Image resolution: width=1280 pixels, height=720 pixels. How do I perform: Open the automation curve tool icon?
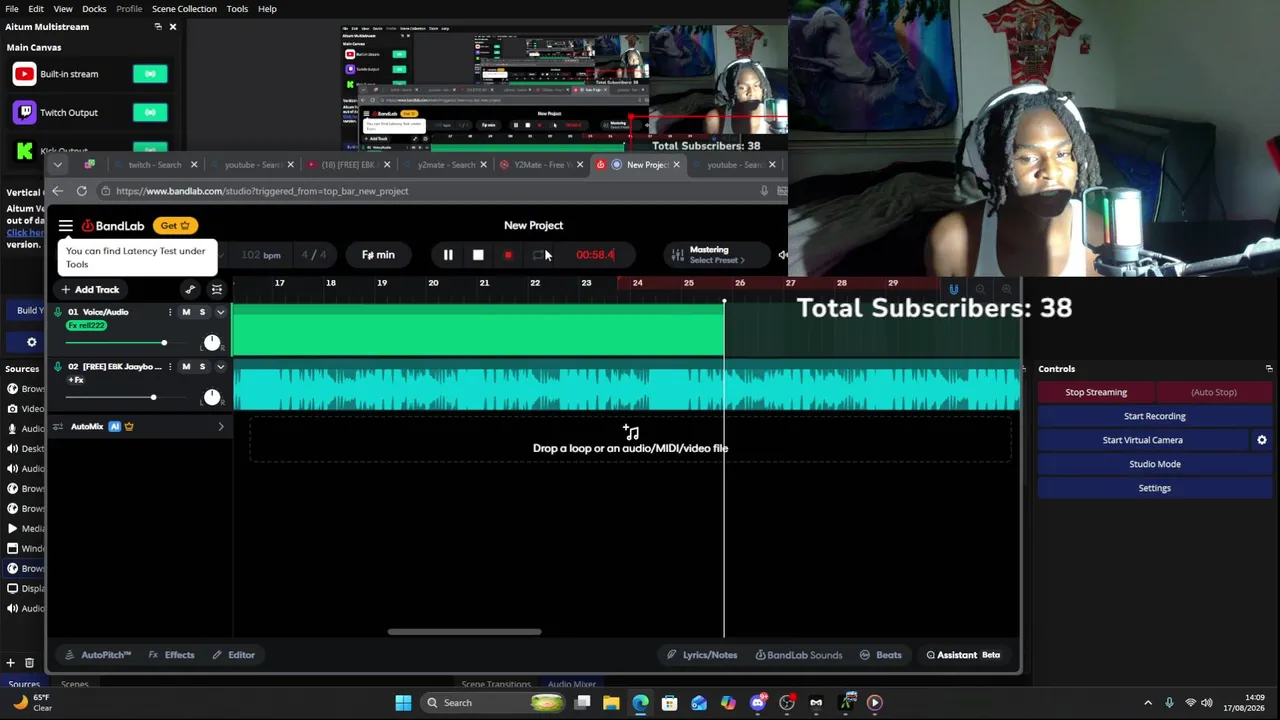point(190,290)
